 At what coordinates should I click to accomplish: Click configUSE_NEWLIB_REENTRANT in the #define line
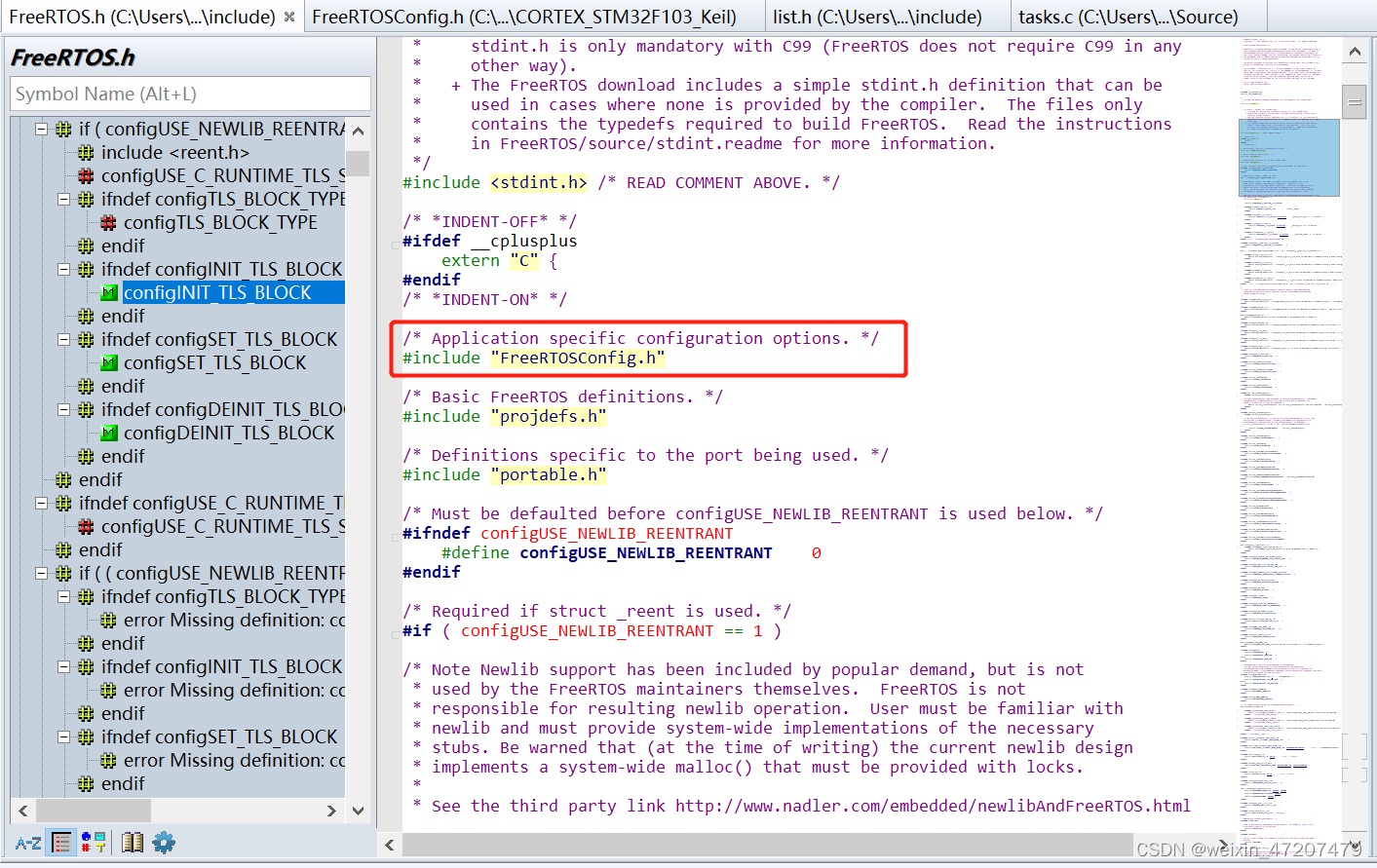point(646,553)
